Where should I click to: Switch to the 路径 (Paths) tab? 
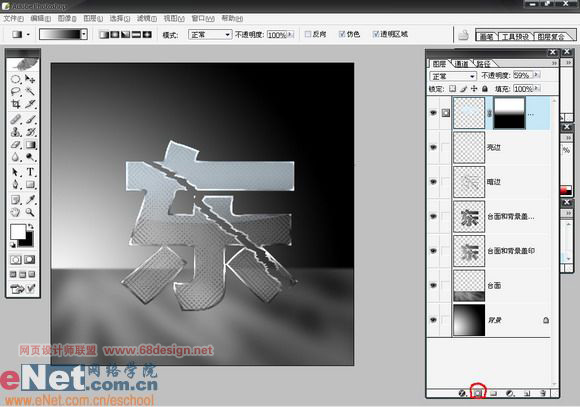click(483, 64)
